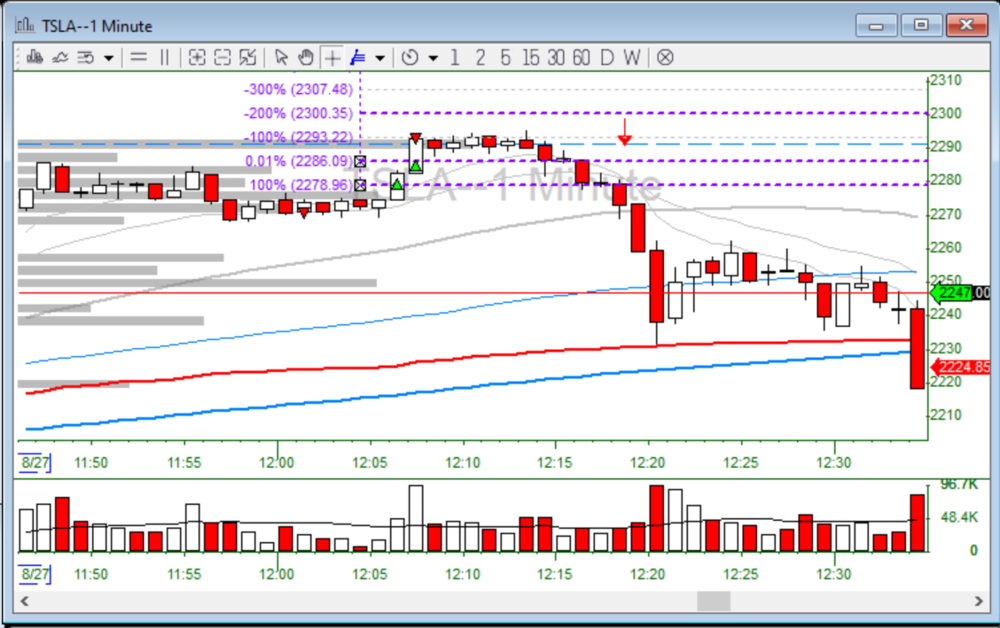Select the Daily (D) timeframe
This screenshot has height=628, width=1000.
pyautogui.click(x=606, y=57)
